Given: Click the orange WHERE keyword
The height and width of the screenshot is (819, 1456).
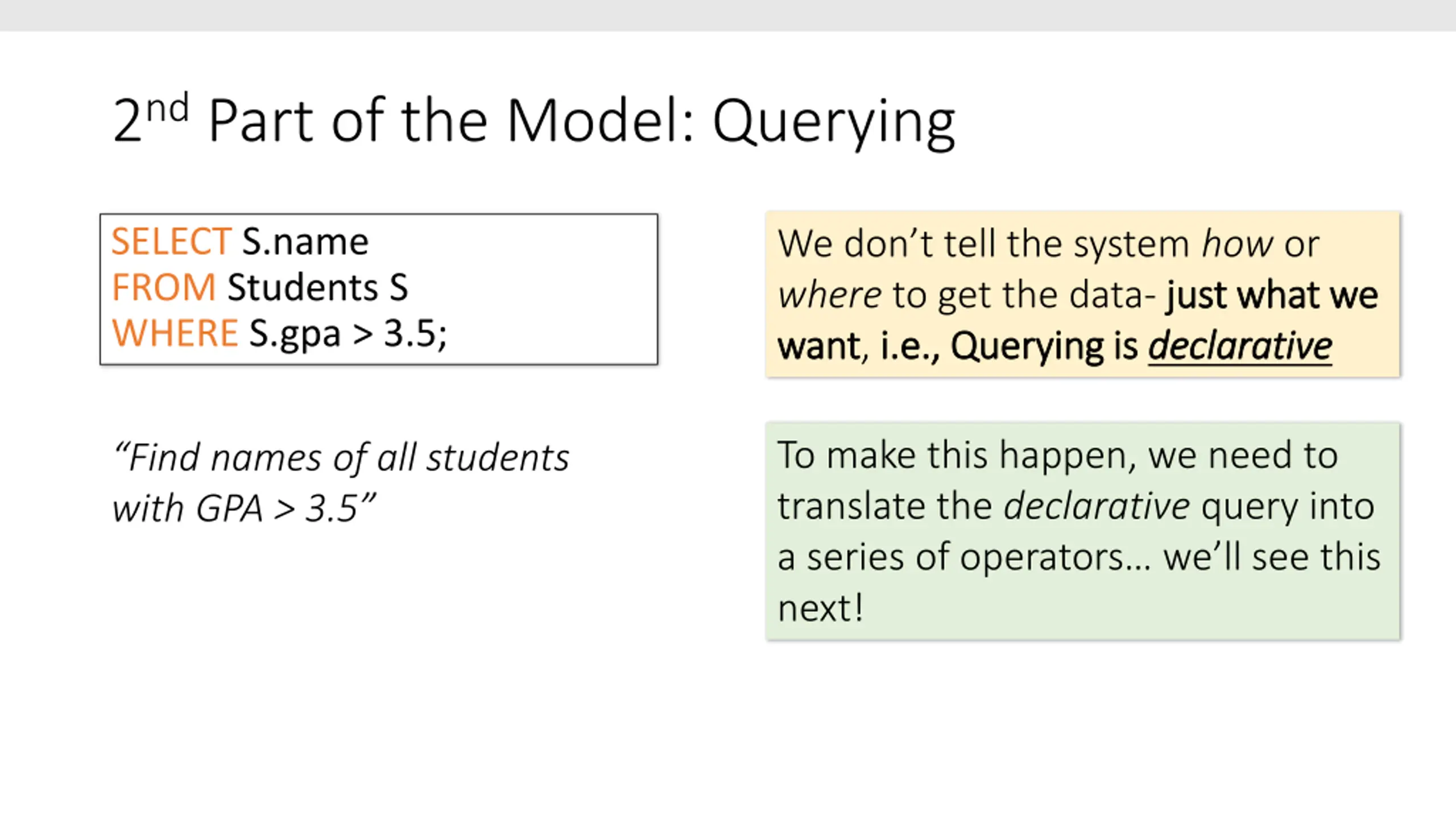Looking at the screenshot, I should tap(175, 333).
